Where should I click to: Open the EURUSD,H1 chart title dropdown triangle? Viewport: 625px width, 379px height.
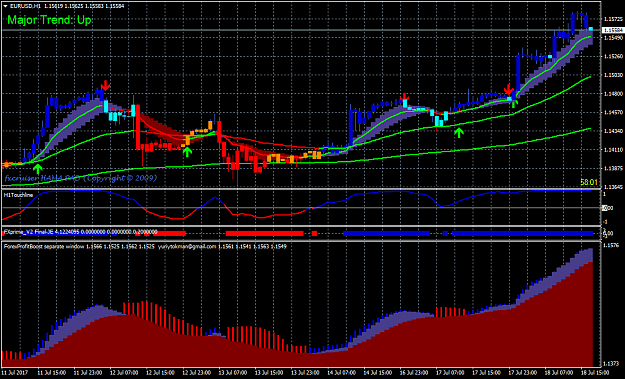5,6
